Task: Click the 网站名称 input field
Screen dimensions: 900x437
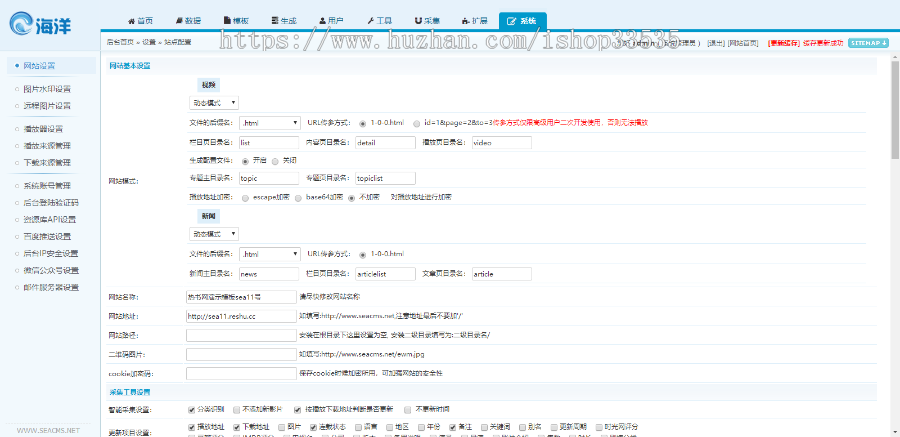Action: (x=241, y=297)
